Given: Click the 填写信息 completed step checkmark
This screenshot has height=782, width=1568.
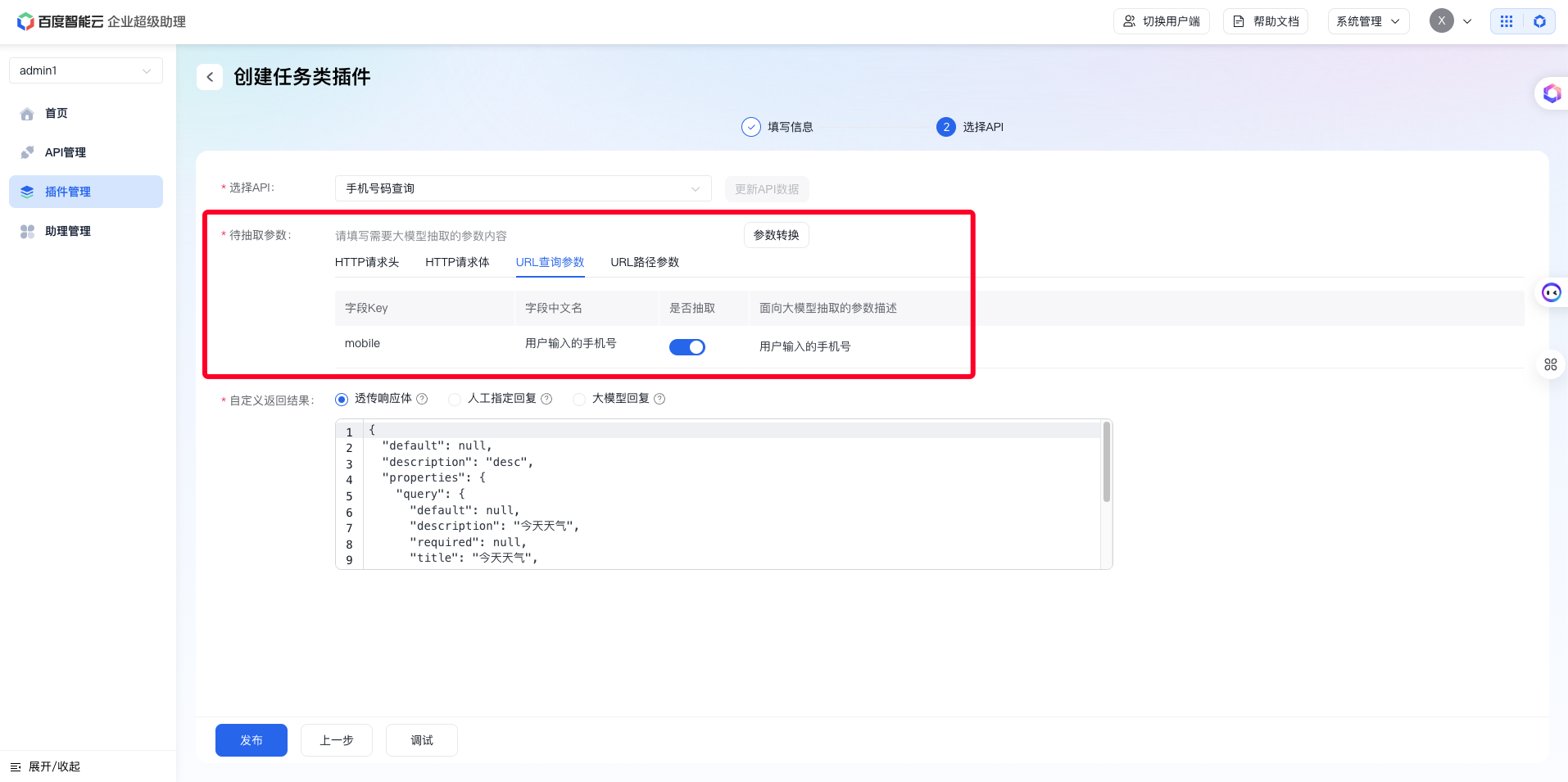Looking at the screenshot, I should point(751,127).
